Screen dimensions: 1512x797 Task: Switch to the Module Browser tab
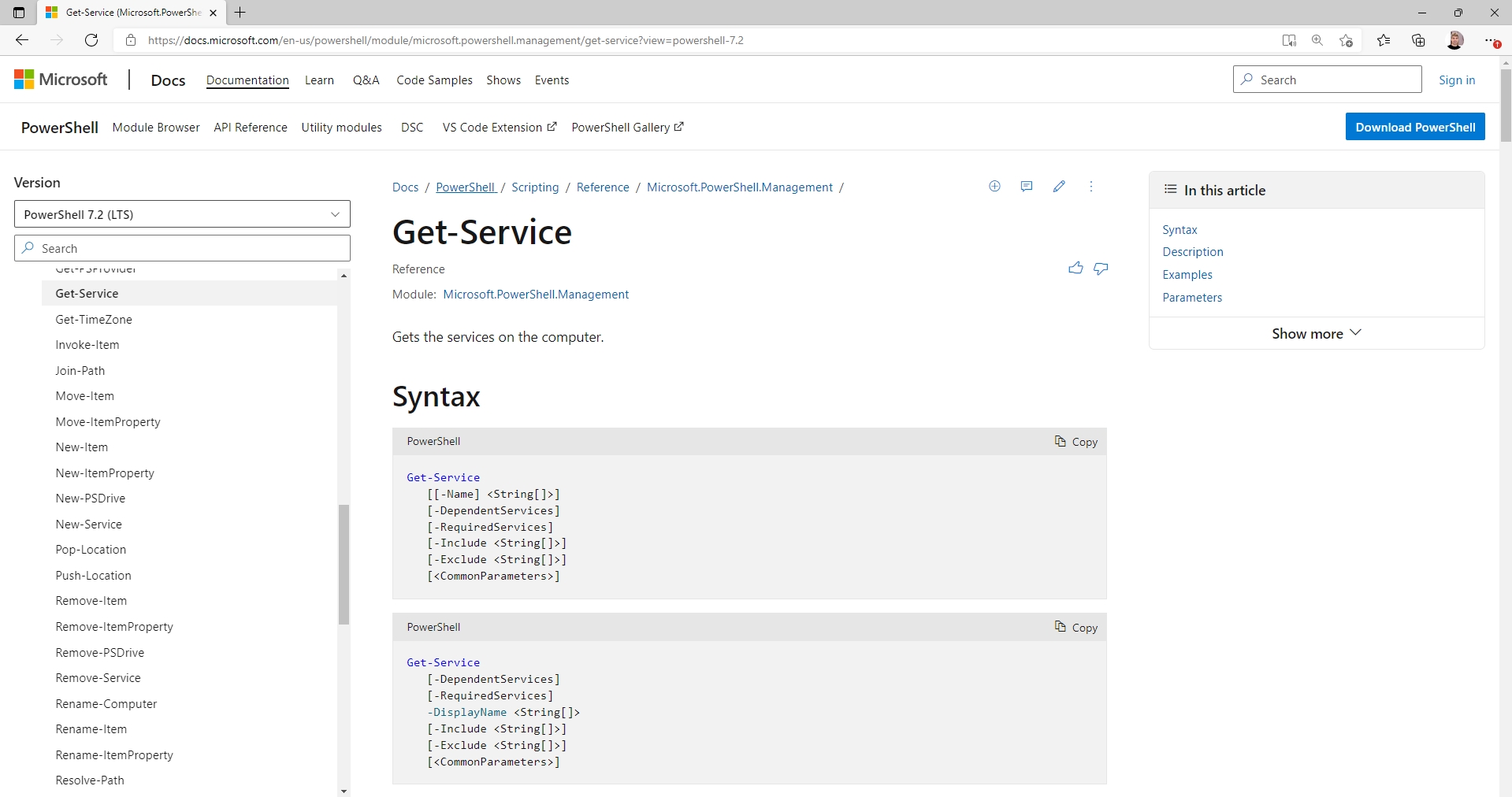pos(155,127)
